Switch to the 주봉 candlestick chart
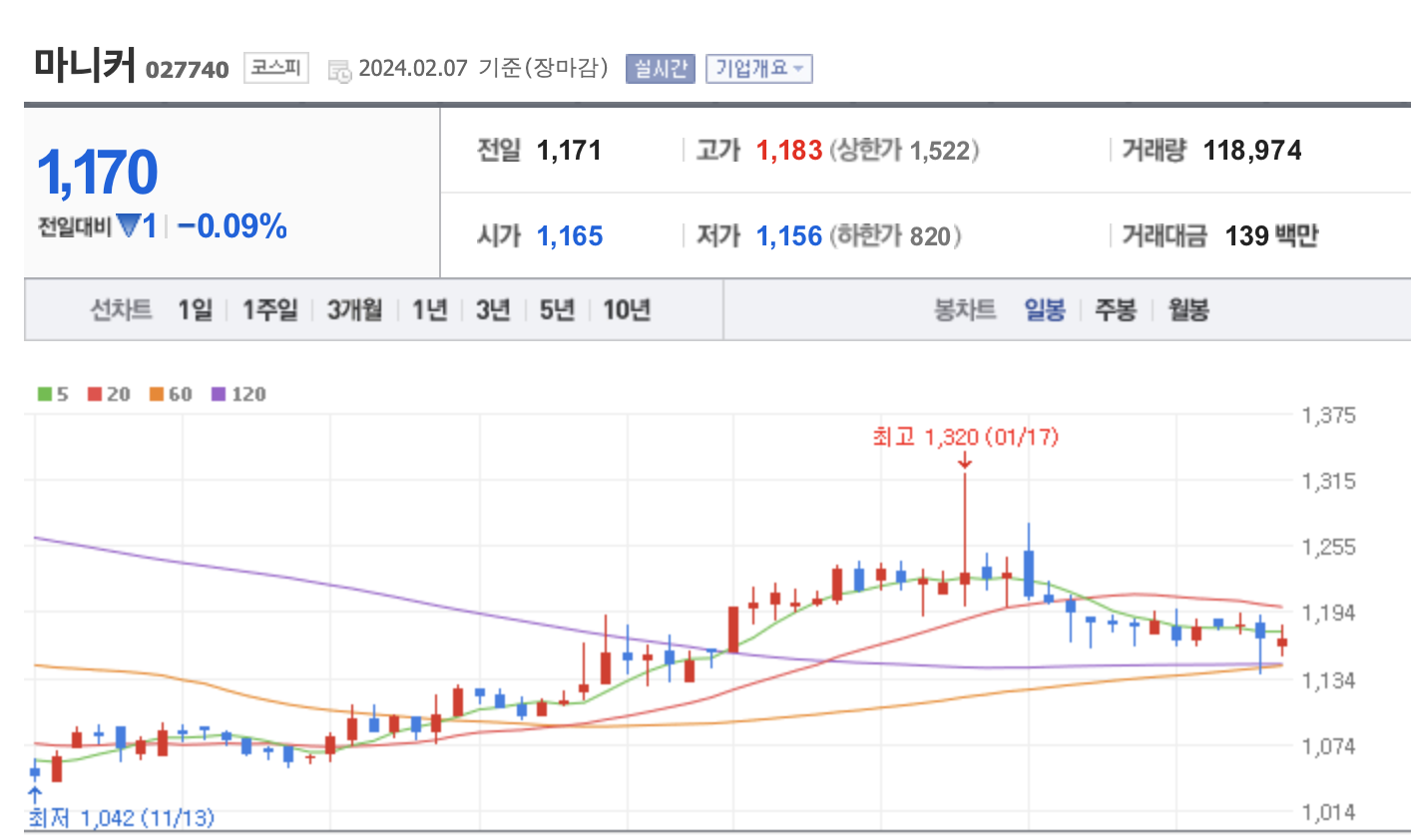The image size is (1411, 840). 1116,310
